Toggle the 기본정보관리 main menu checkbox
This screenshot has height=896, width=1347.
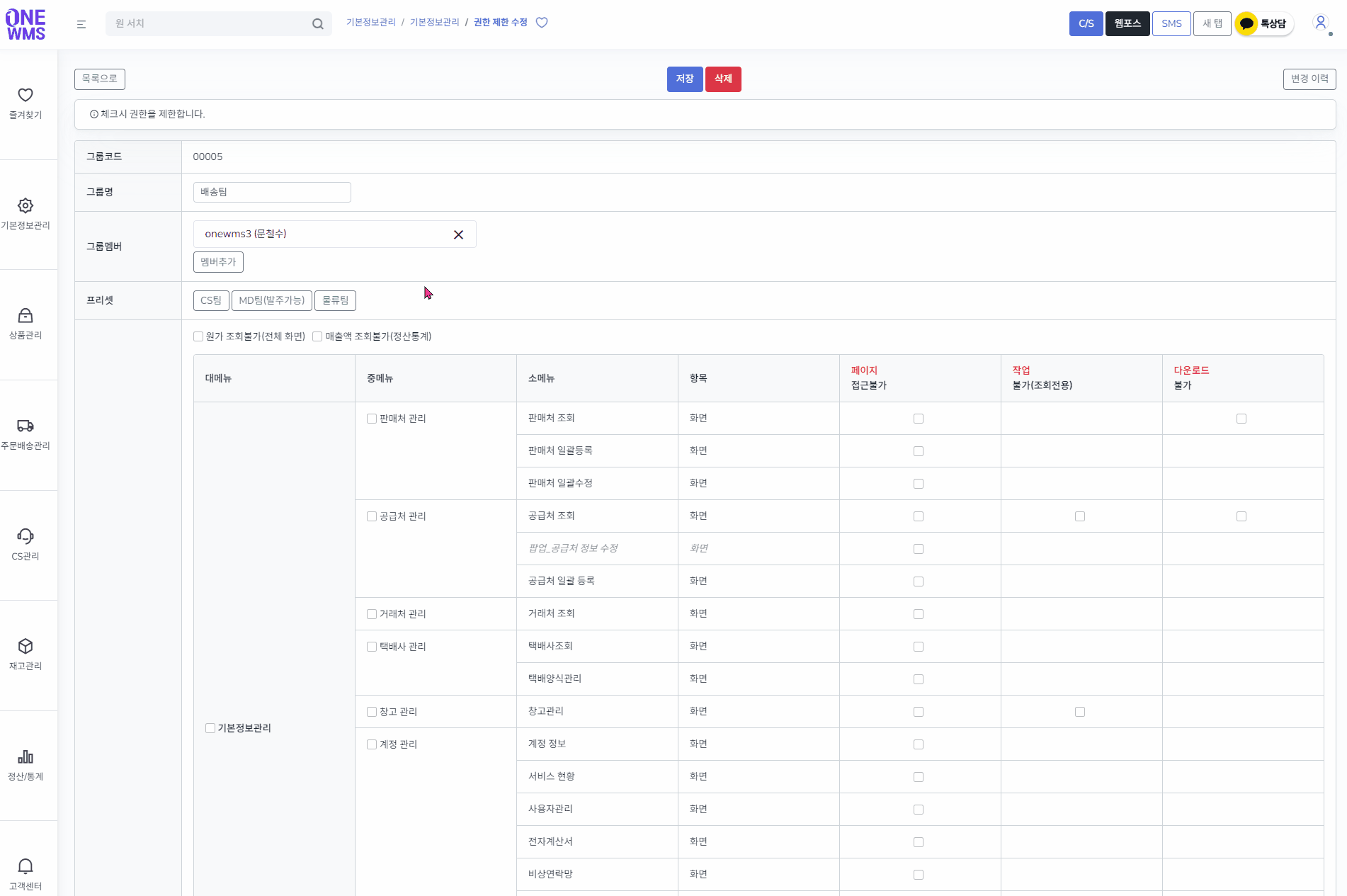click(210, 728)
